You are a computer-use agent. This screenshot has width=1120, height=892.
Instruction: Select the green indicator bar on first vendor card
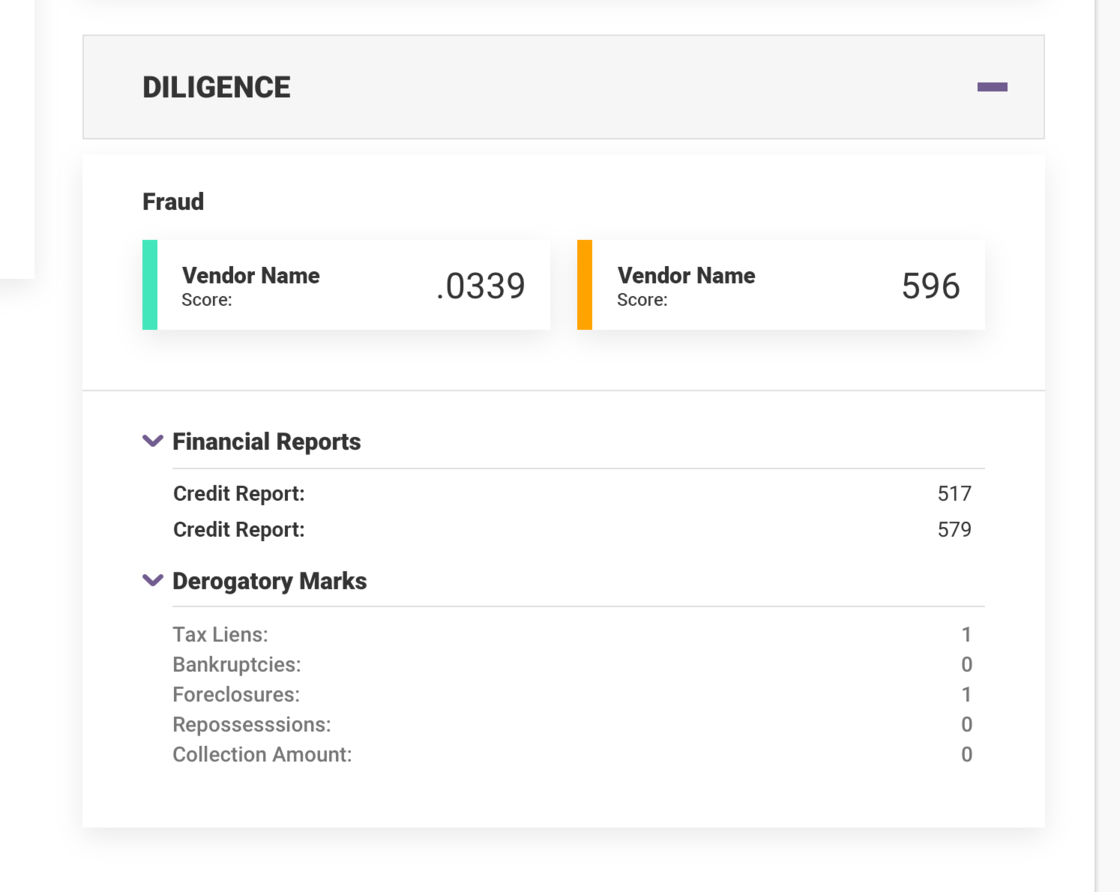tap(146, 284)
